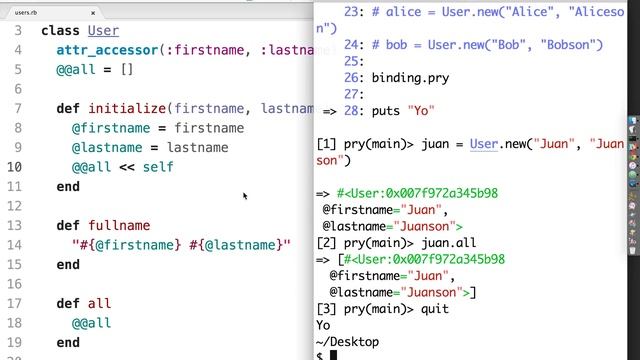
Task: Click the underlined "User" in terminal command
Action: point(484,144)
